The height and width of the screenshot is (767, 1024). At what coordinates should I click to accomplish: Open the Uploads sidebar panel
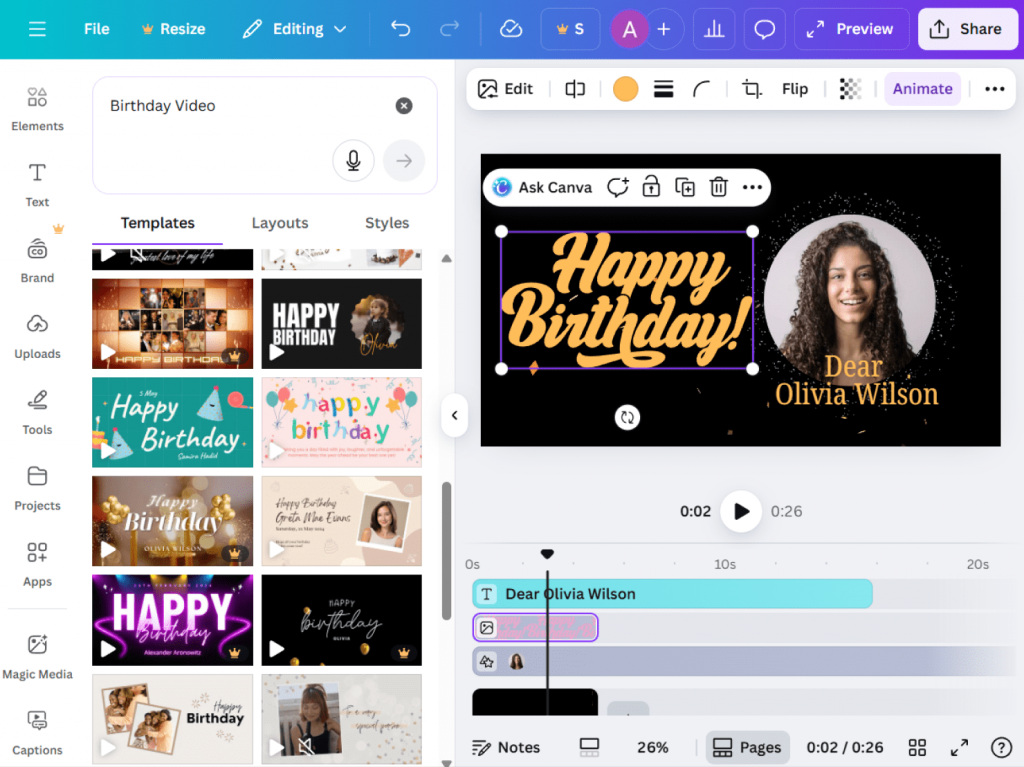37,336
